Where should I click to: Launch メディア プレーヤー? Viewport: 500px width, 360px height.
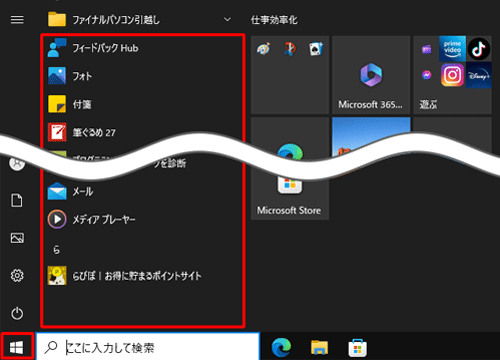coord(143,219)
